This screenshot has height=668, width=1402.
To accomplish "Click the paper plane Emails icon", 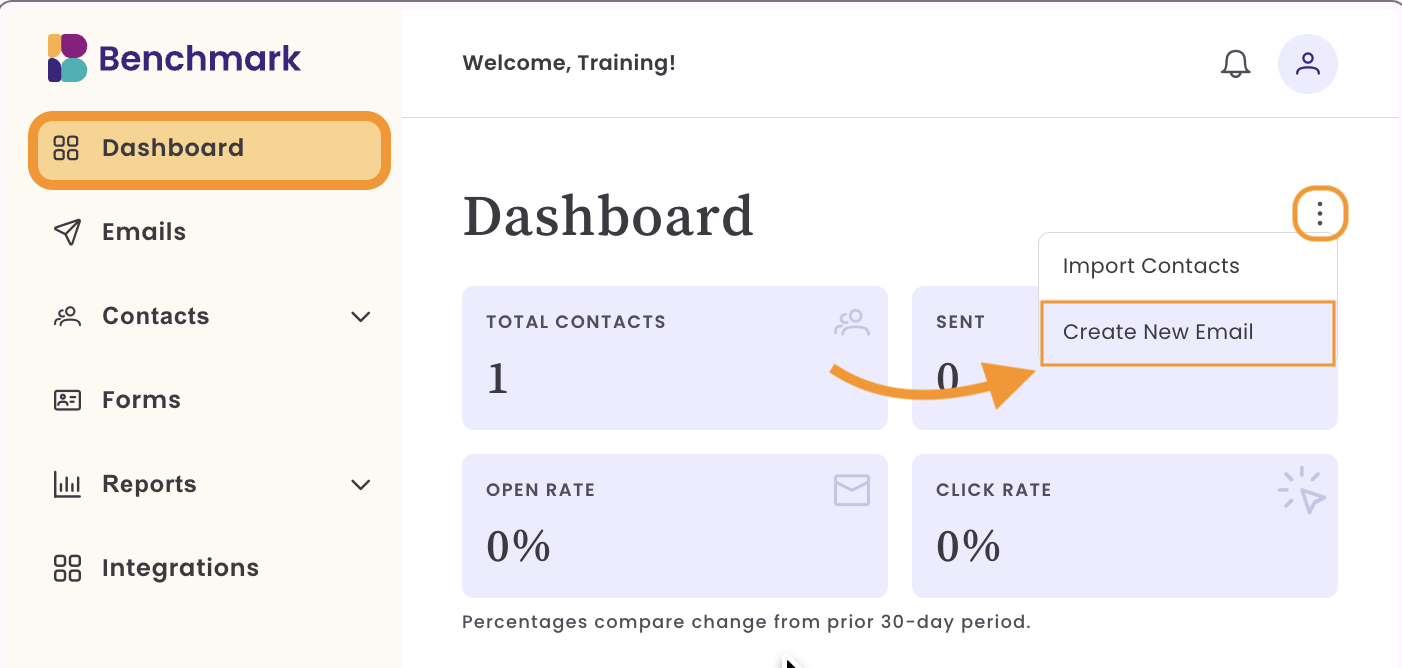I will pyautogui.click(x=66, y=232).
